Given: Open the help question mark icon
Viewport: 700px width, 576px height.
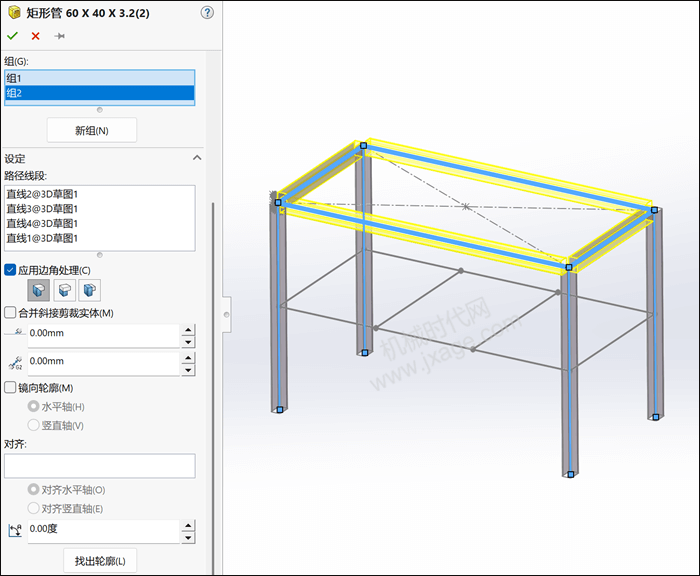Looking at the screenshot, I should (207, 13).
